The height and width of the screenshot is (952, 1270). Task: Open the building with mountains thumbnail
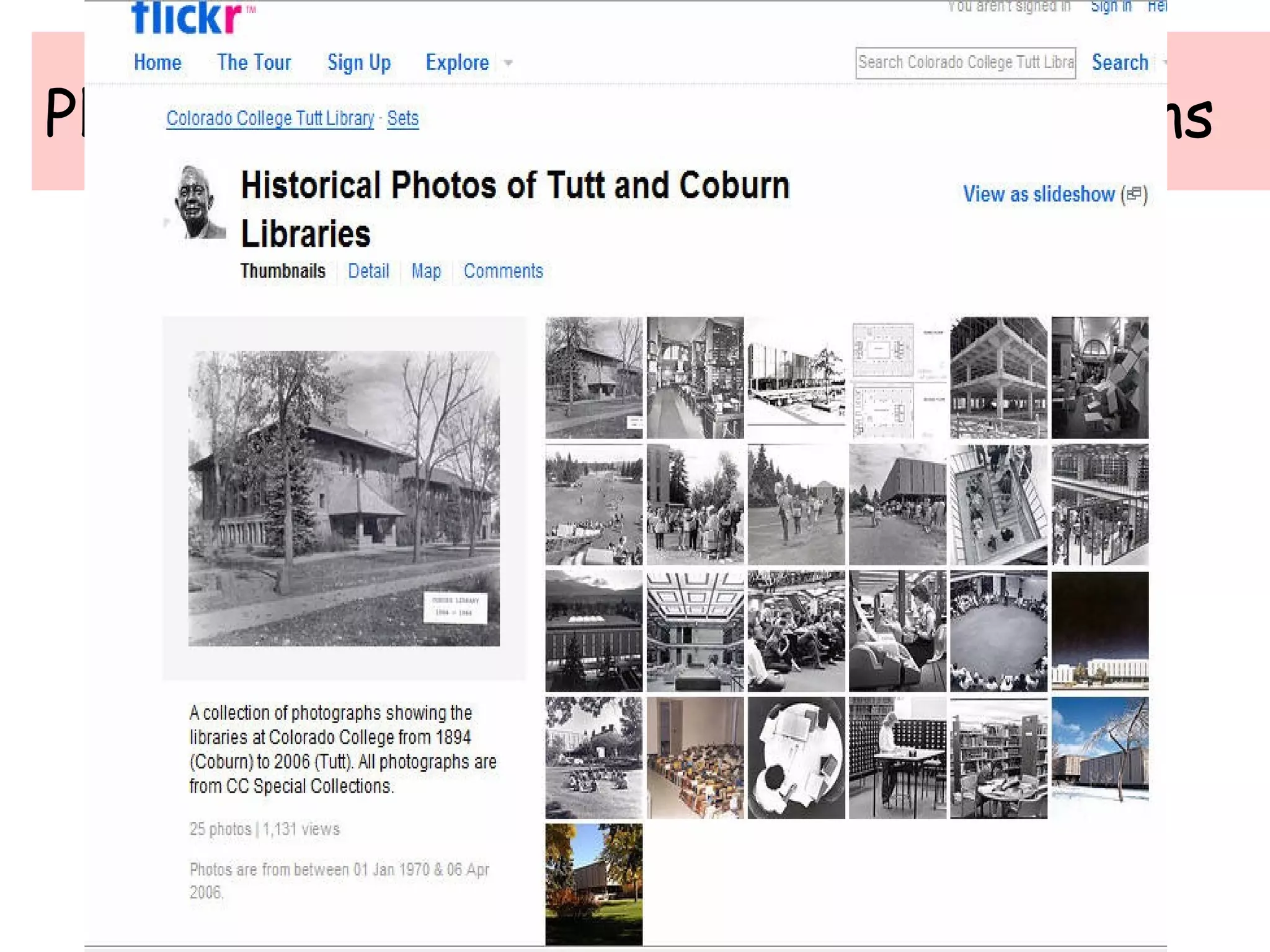pos(594,631)
